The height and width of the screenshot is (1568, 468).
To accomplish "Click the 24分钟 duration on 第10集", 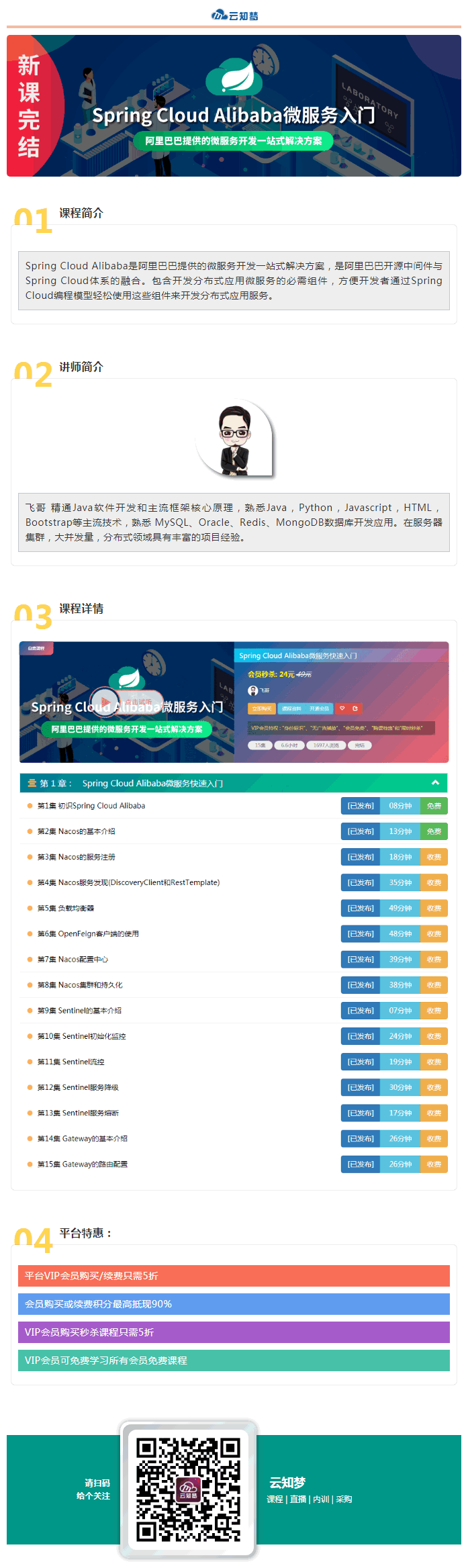I will click(x=401, y=1036).
